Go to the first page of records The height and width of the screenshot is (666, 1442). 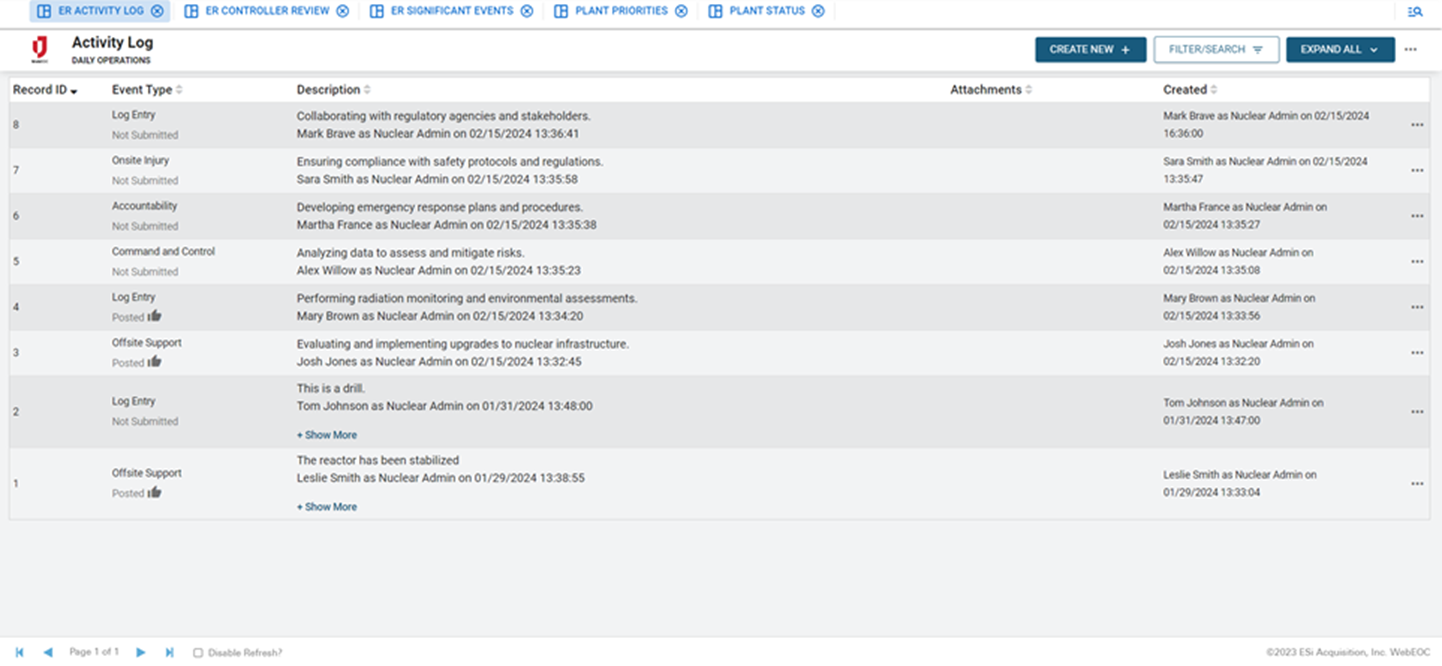point(20,652)
